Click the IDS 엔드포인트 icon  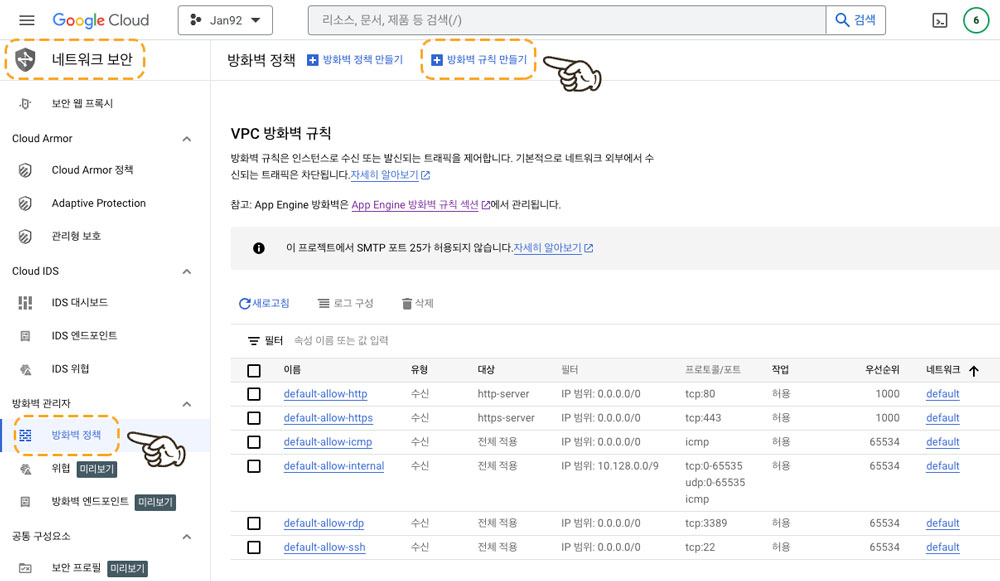[25, 335]
